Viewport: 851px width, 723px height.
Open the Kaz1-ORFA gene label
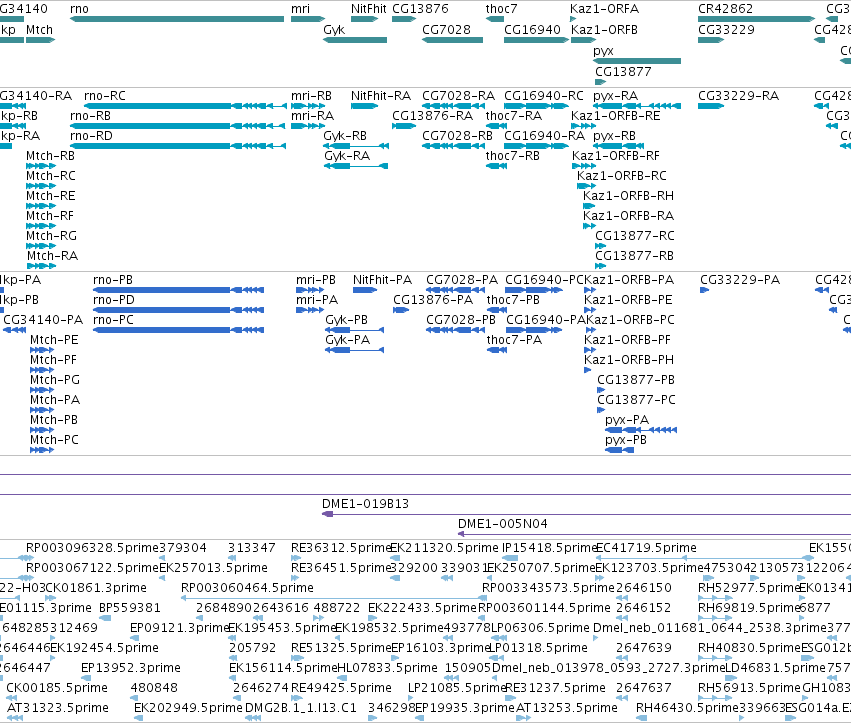pos(604,9)
